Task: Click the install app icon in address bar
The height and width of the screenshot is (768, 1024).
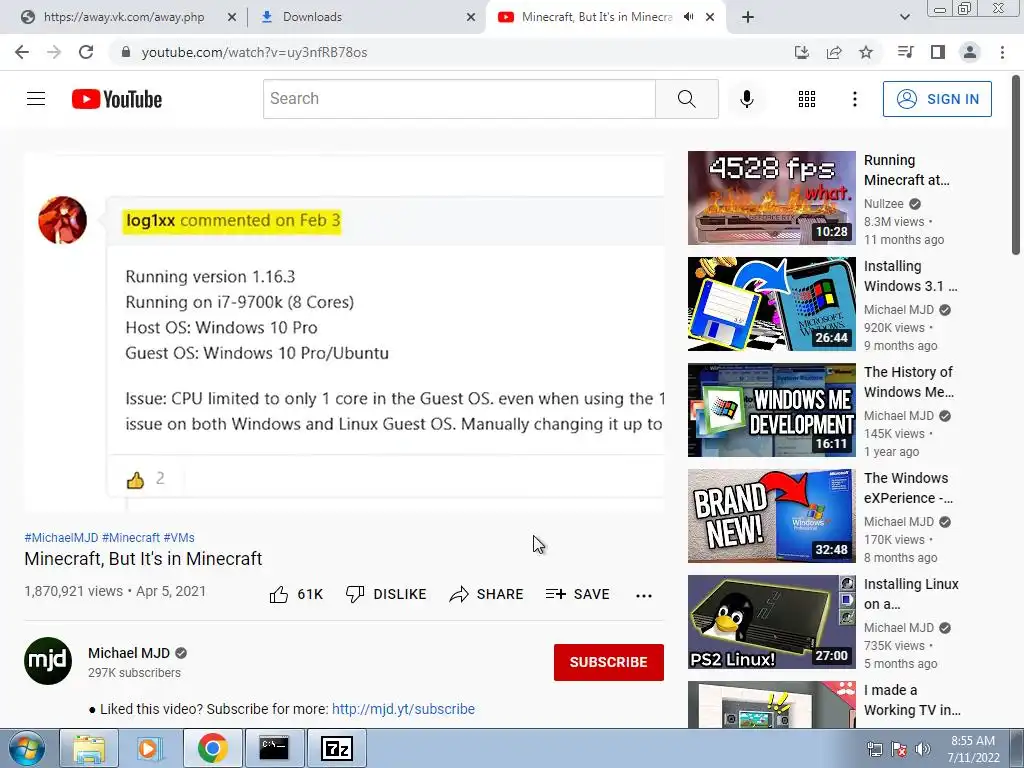Action: (801, 52)
